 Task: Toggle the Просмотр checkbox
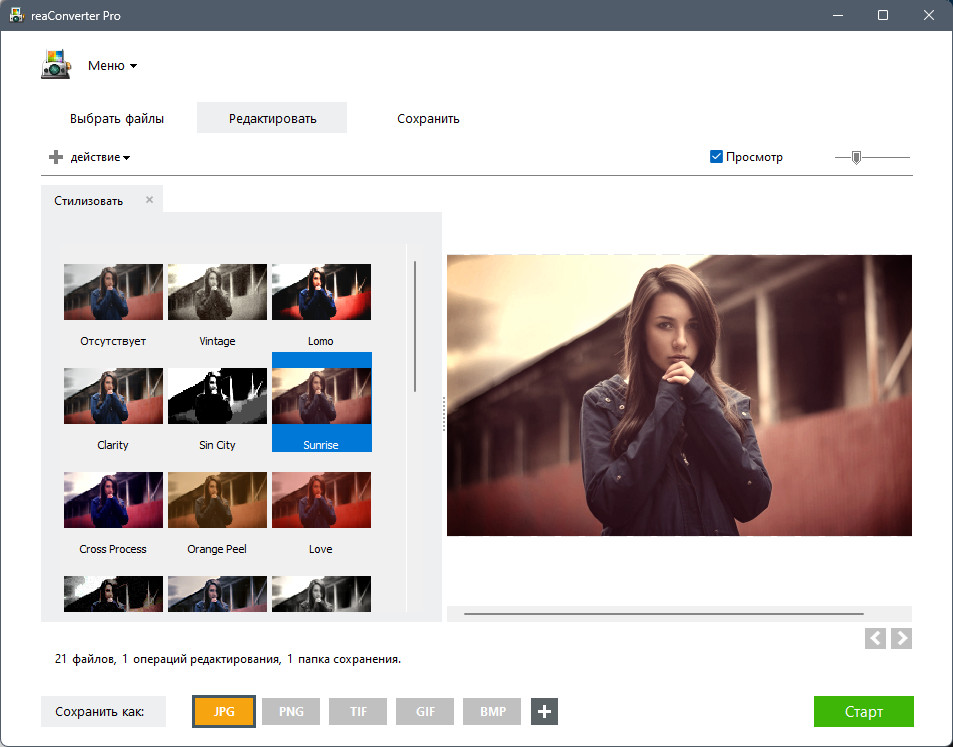(x=716, y=157)
